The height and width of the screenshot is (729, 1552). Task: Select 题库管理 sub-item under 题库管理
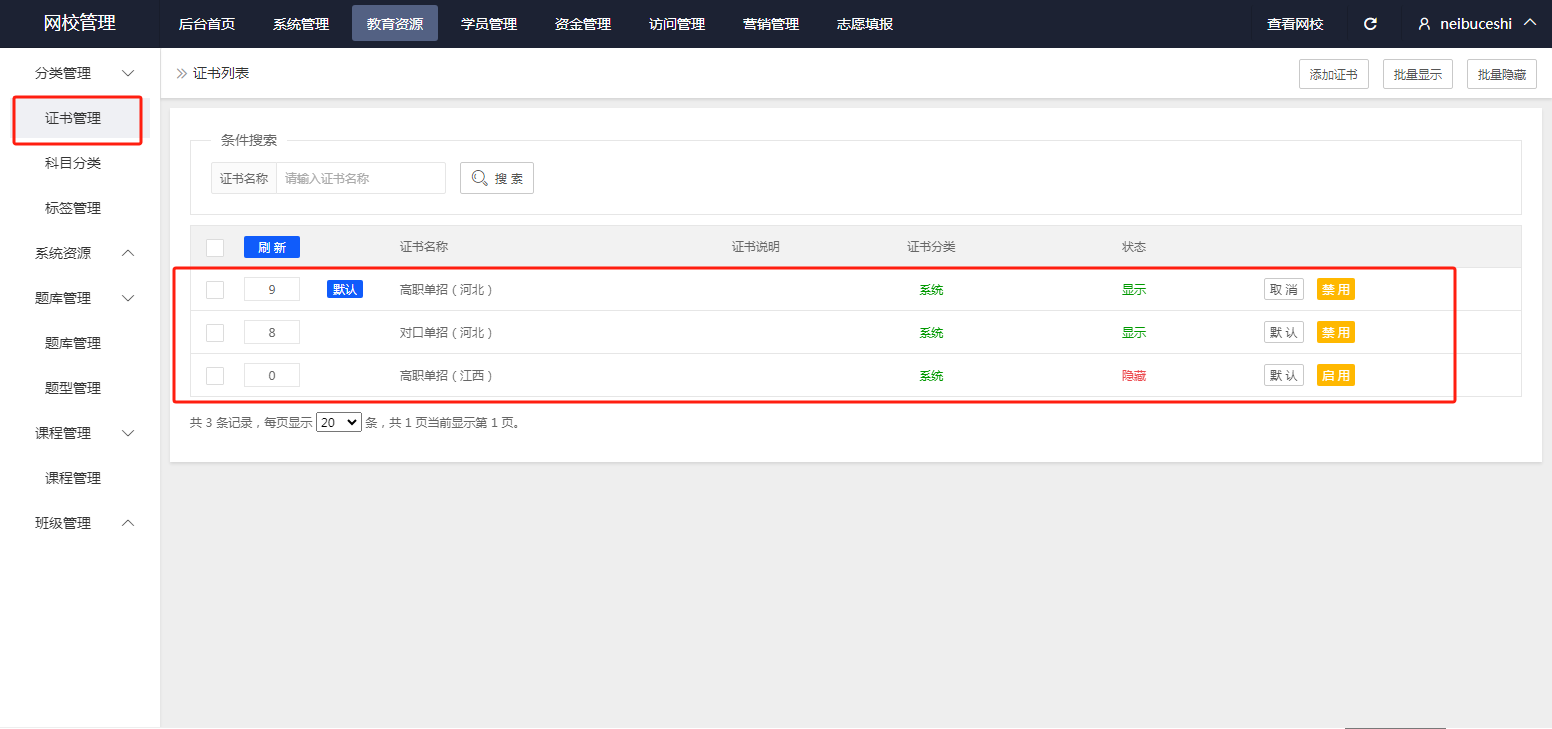(x=73, y=343)
